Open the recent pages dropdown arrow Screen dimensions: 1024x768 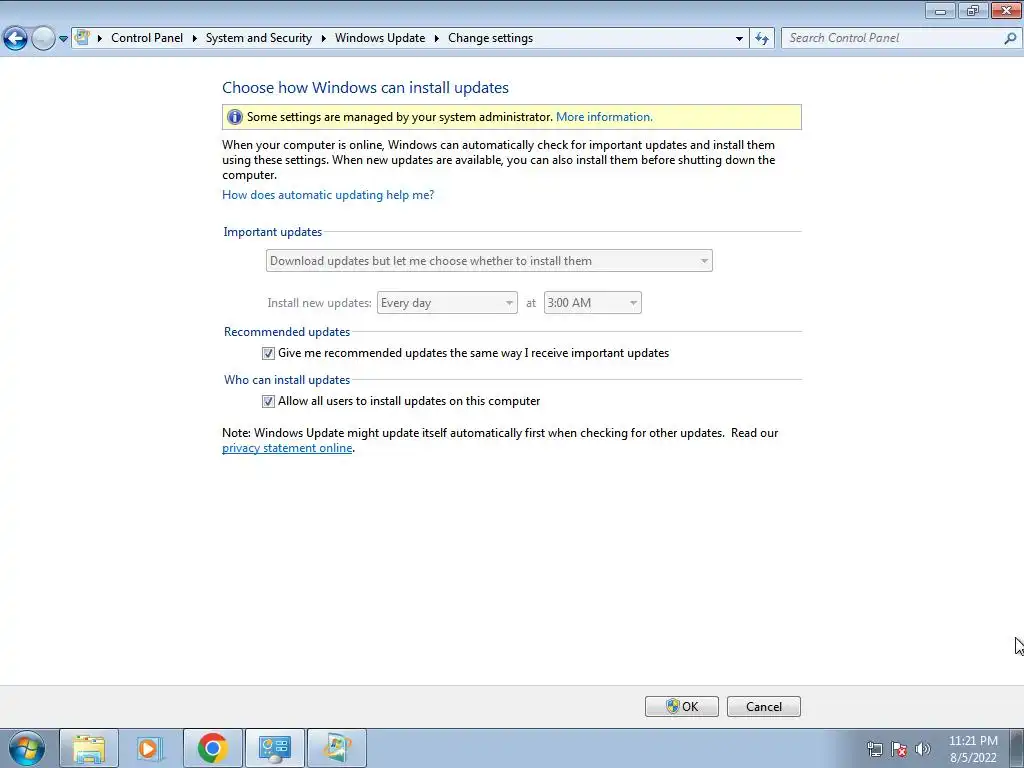63,39
